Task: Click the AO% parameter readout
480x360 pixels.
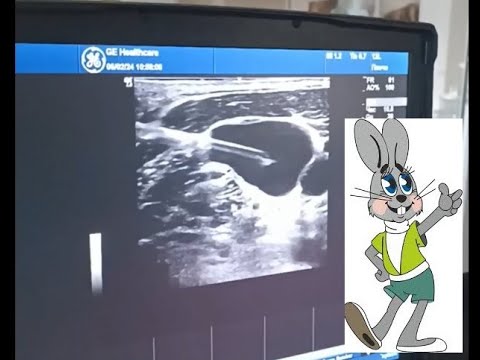Action: (380, 88)
